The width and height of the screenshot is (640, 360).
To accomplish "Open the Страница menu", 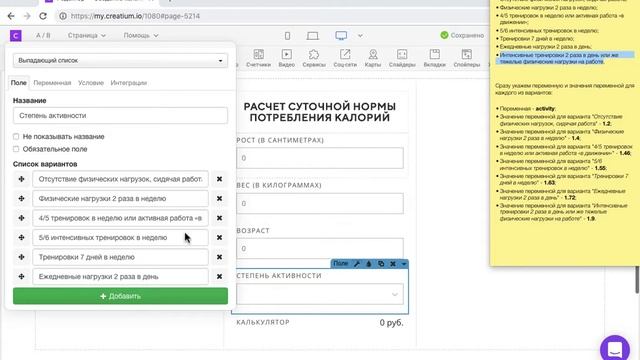I will pos(87,36).
